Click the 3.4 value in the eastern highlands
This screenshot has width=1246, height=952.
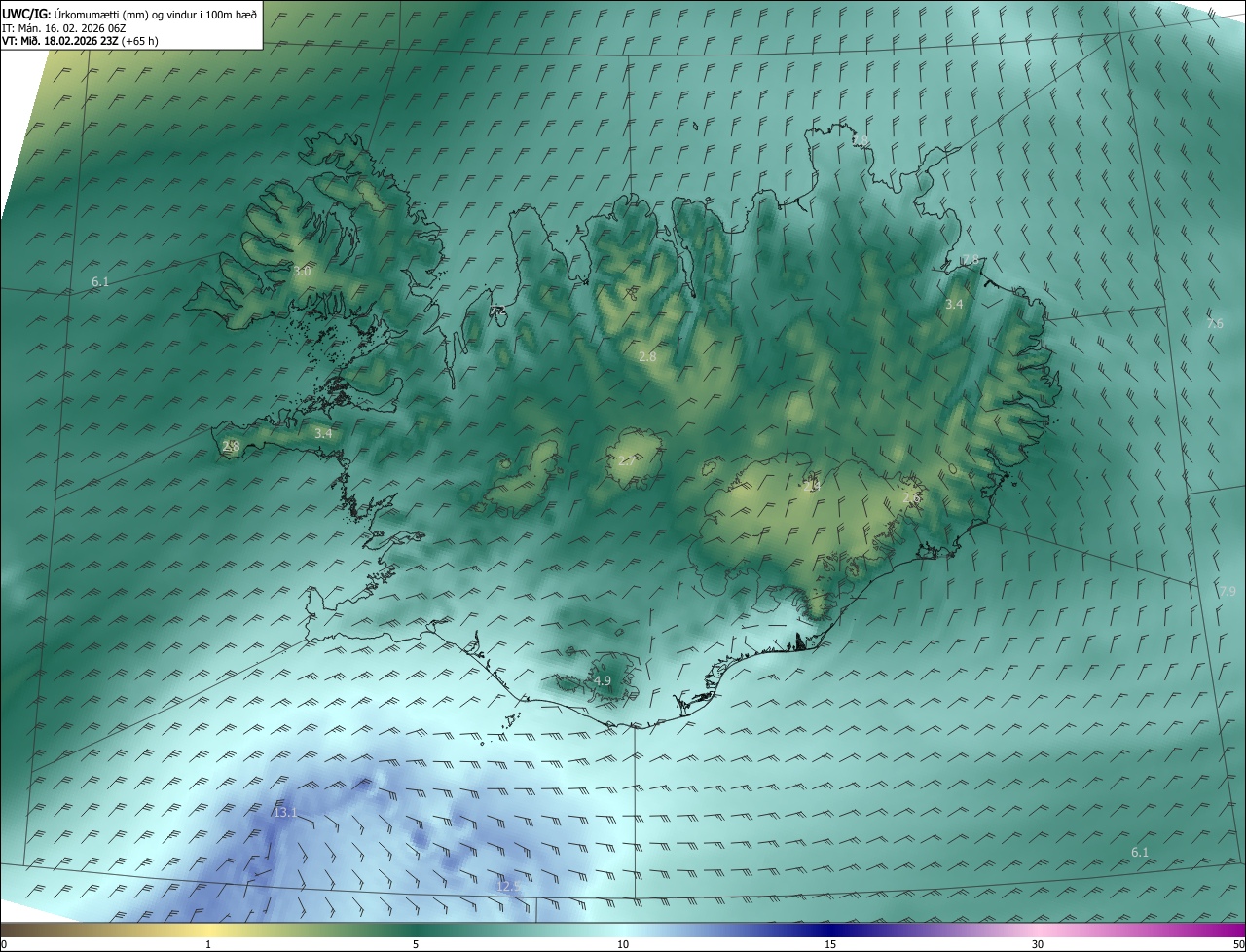(x=954, y=305)
